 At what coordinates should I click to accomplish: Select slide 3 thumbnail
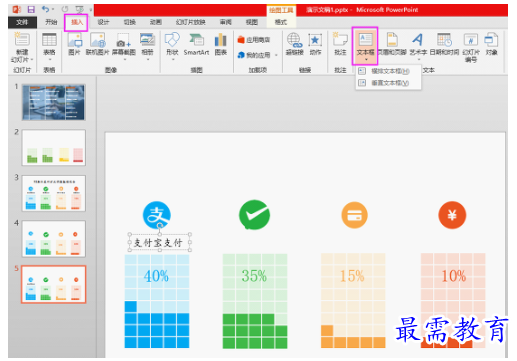pyautogui.click(x=54, y=193)
